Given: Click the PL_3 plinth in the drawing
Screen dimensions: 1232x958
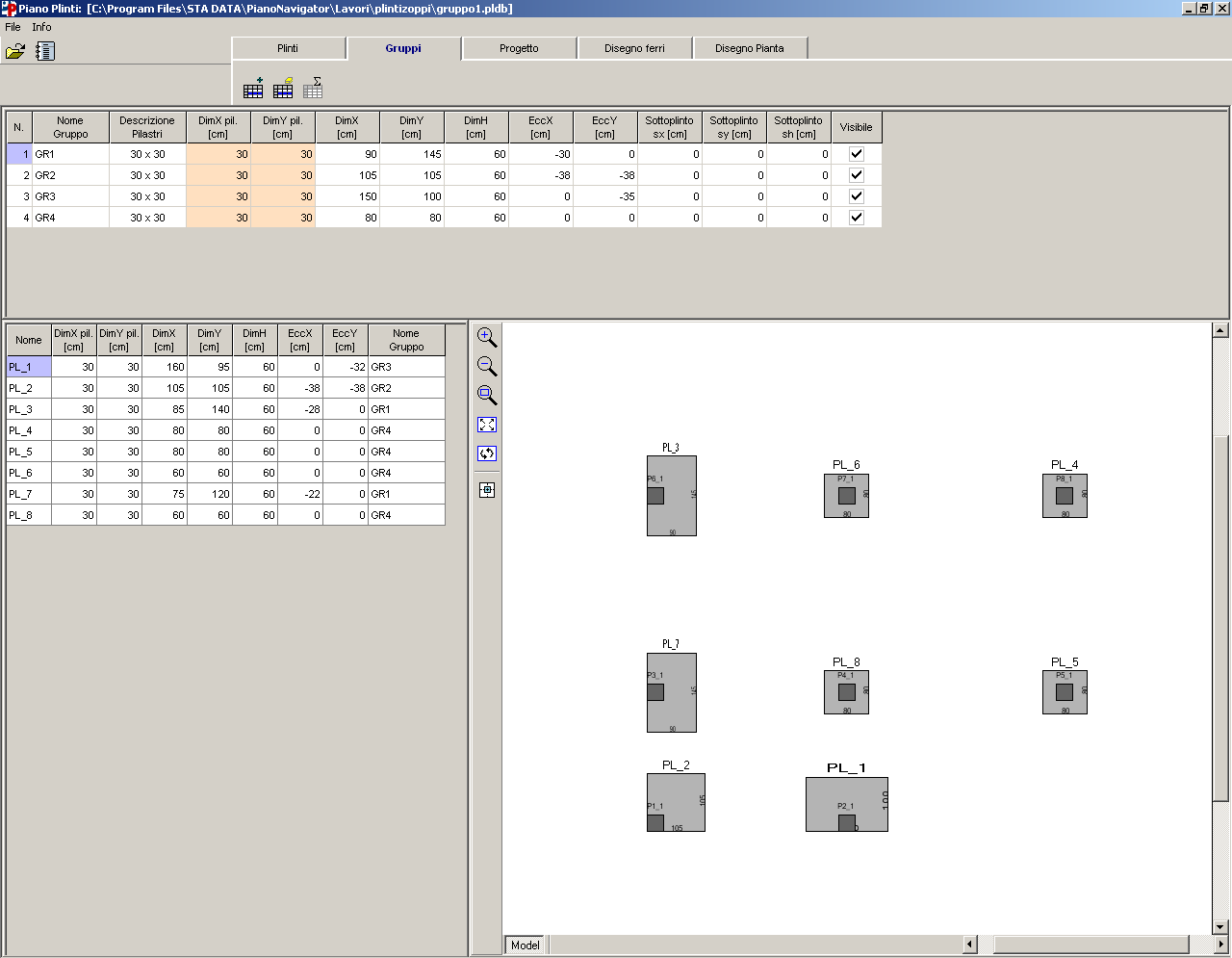Looking at the screenshot, I should [x=672, y=496].
